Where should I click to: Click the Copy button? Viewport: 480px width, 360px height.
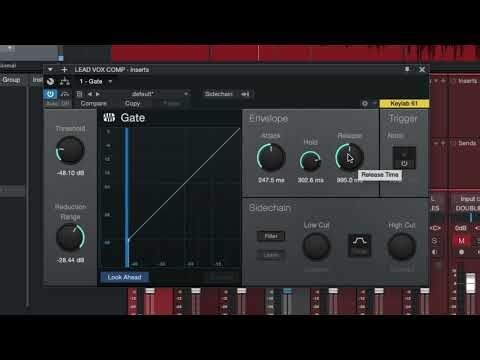pyautogui.click(x=132, y=103)
